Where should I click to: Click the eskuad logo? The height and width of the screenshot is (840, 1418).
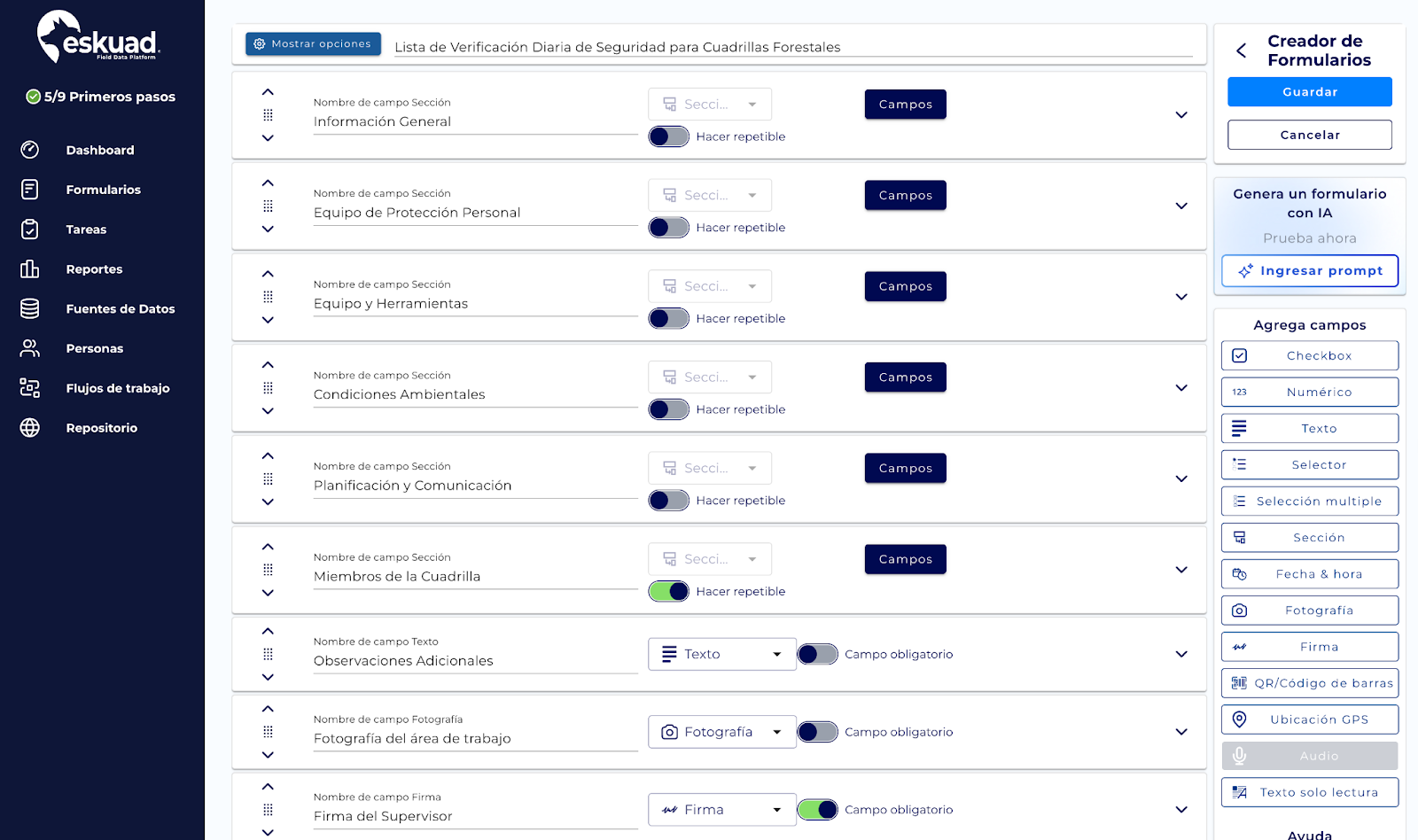click(x=97, y=37)
